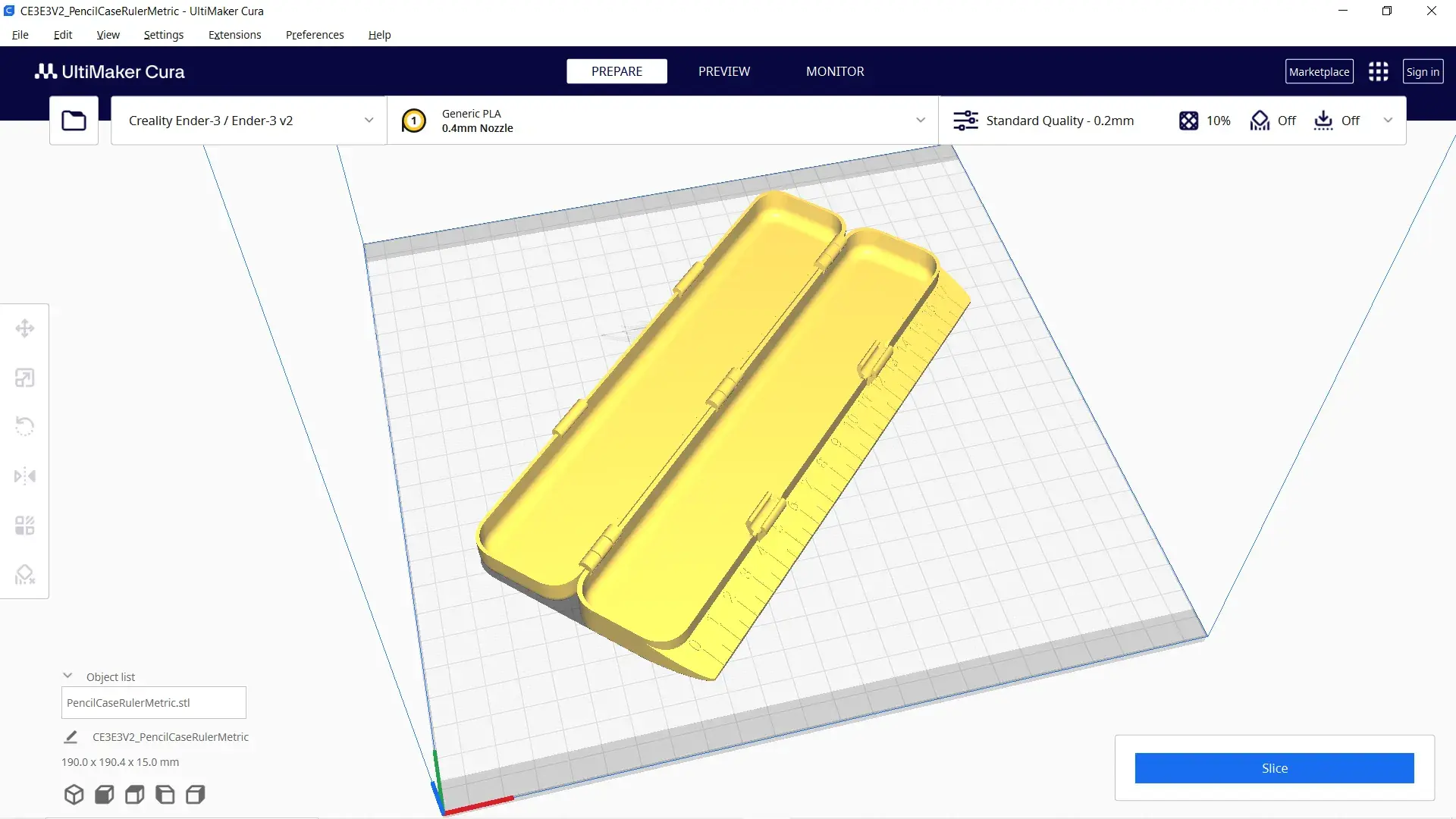The height and width of the screenshot is (819, 1456).
Task: Click the 190.0 x 190.4 x 15.0 mm dimensions
Action: coord(121,762)
